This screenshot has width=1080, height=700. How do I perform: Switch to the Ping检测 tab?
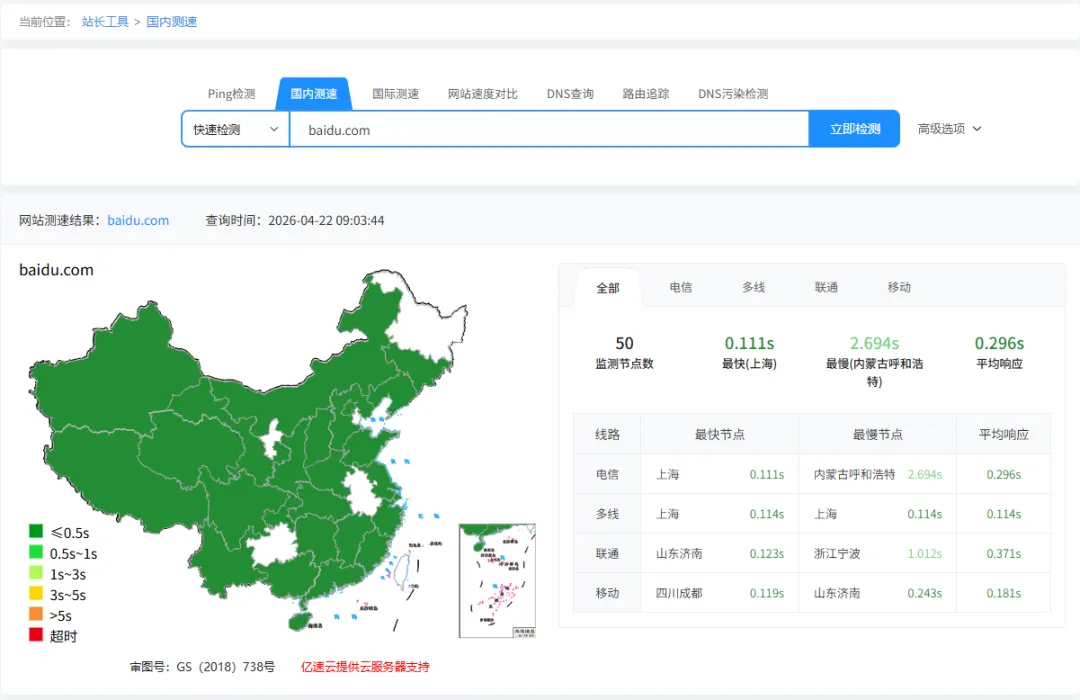[231, 94]
